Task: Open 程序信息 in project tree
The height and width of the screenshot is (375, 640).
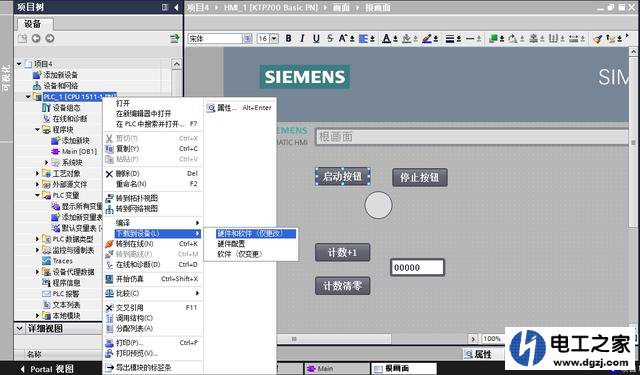Action: click(67, 283)
